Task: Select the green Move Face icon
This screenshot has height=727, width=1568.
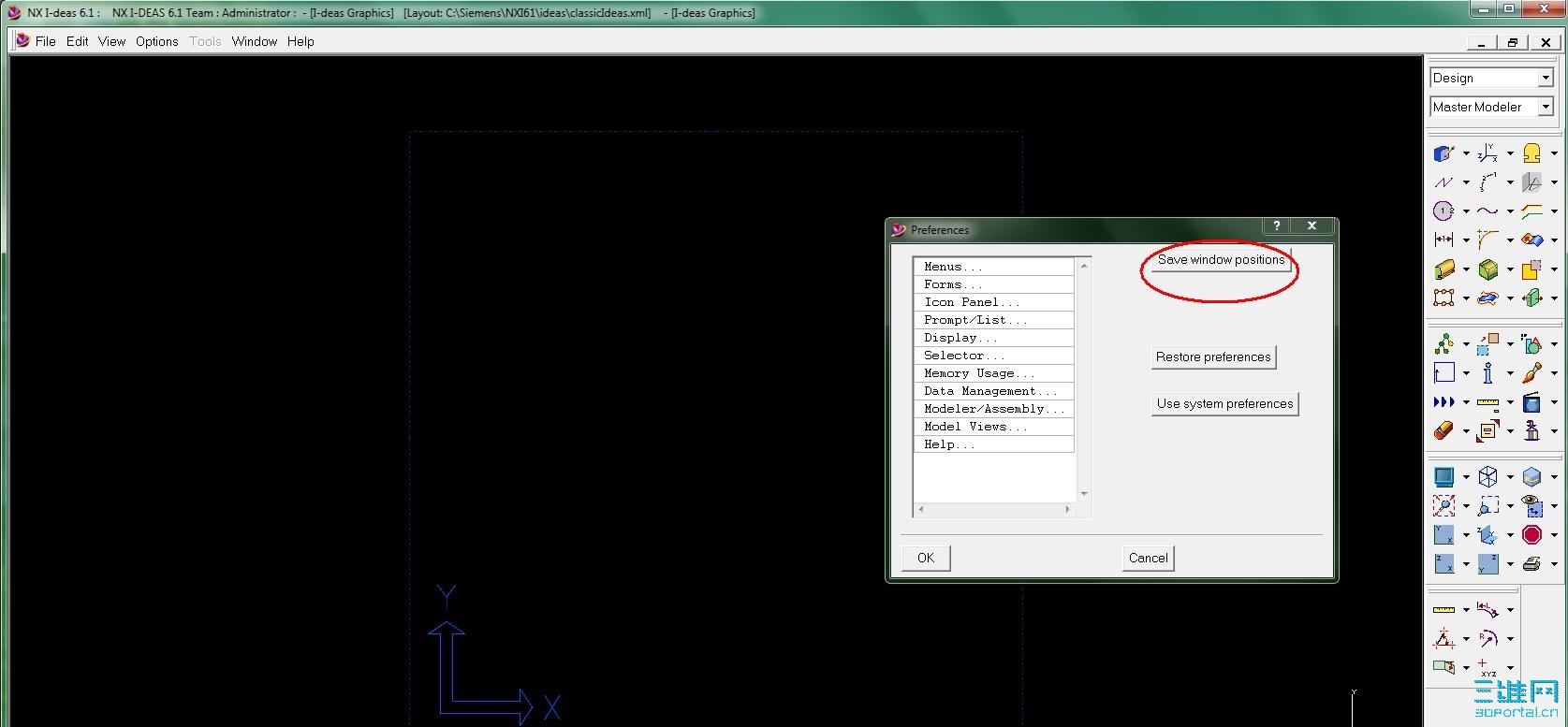Action: coord(1531,298)
